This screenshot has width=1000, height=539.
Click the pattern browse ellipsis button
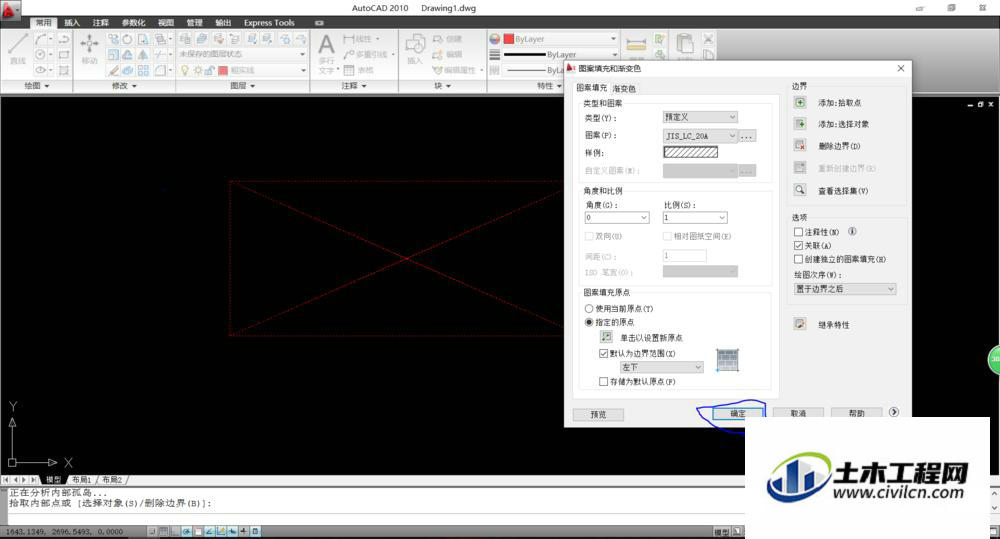coord(747,136)
